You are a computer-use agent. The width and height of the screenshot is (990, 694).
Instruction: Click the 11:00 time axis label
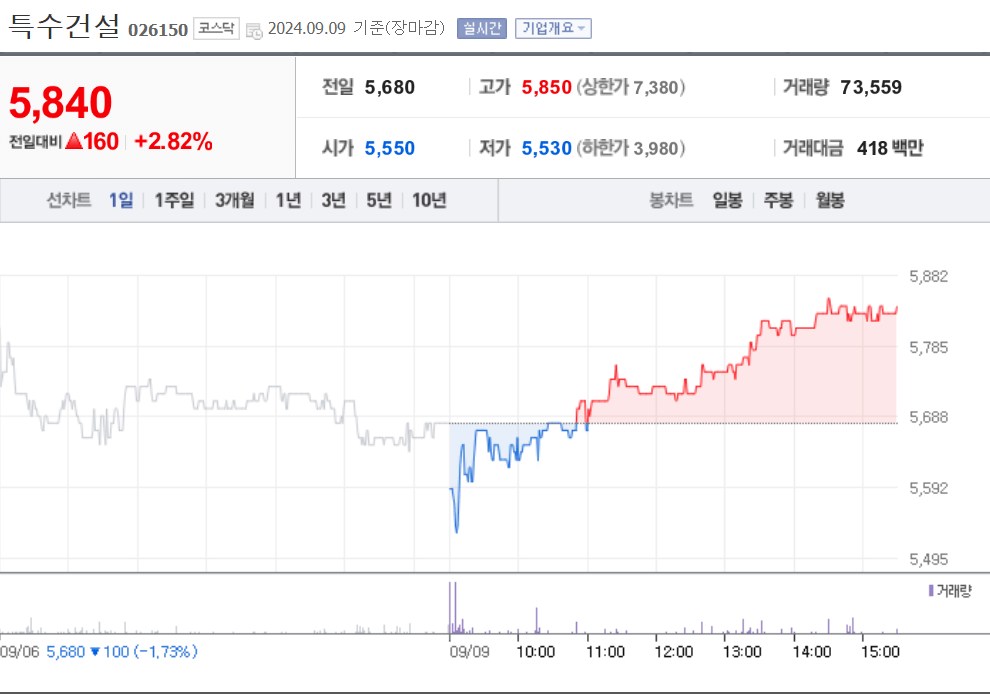coord(605,652)
